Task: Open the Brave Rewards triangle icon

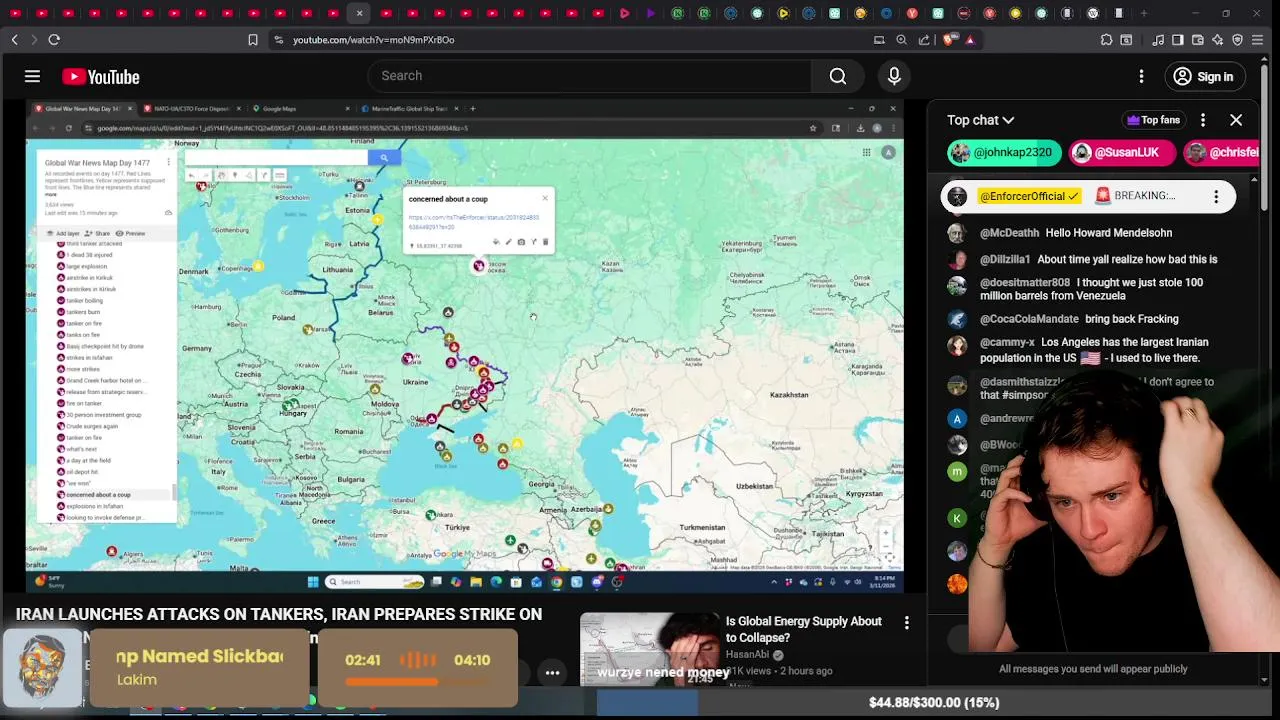Action: coord(970,40)
